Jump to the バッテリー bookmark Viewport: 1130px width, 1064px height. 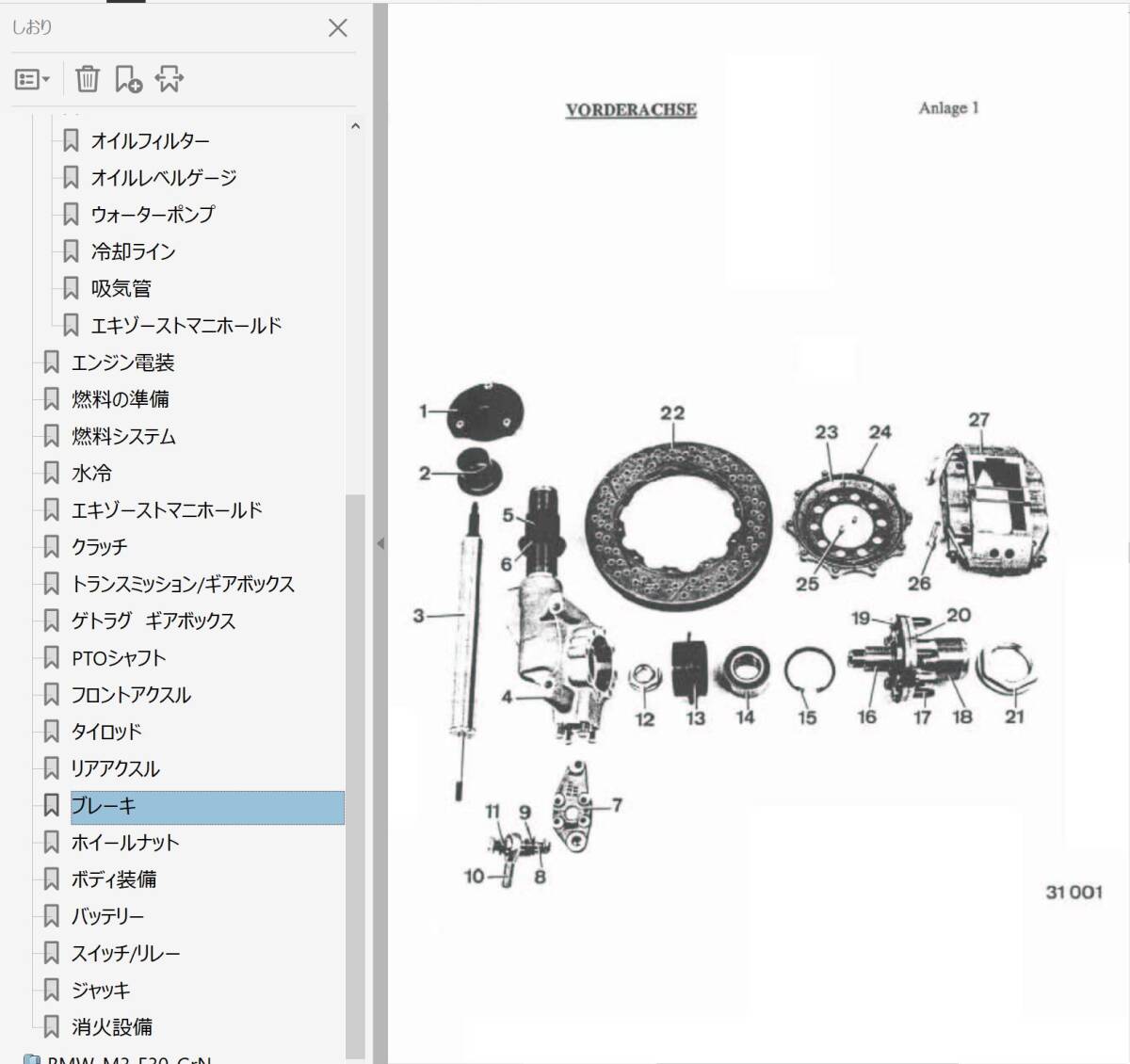pos(108,916)
